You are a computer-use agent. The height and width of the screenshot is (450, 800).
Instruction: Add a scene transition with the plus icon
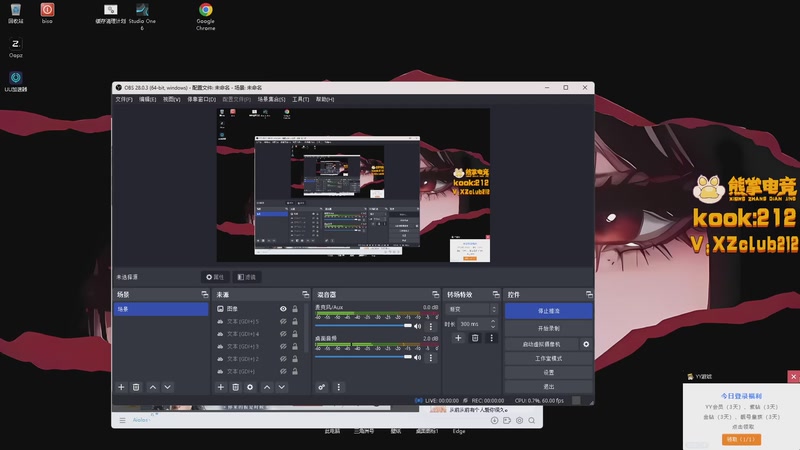(458, 338)
